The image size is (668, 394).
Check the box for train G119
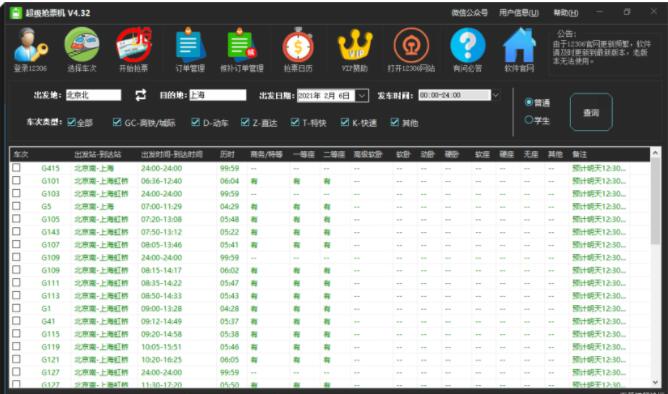click(16, 347)
